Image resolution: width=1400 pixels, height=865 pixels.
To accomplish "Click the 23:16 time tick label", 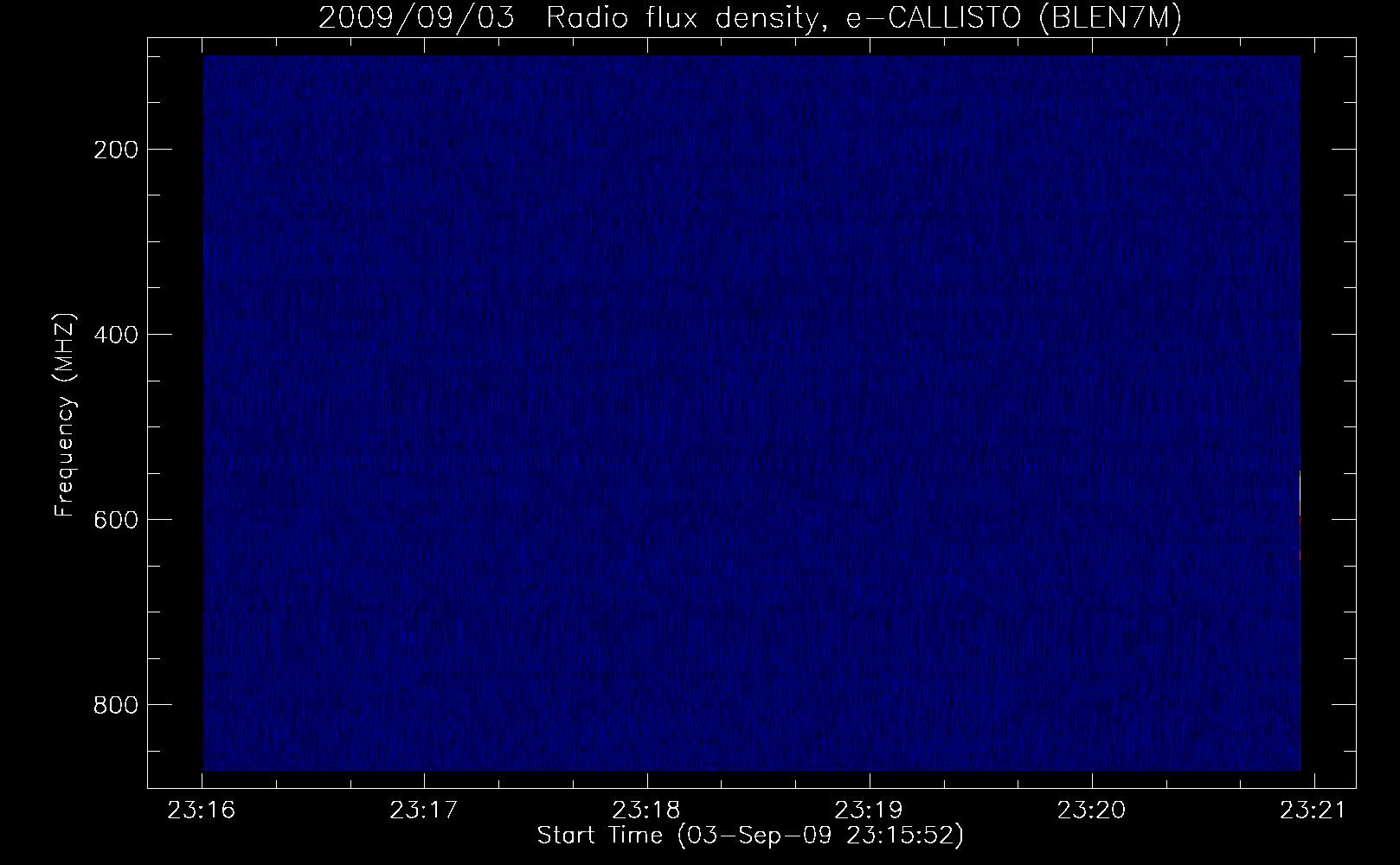I will click(202, 811).
